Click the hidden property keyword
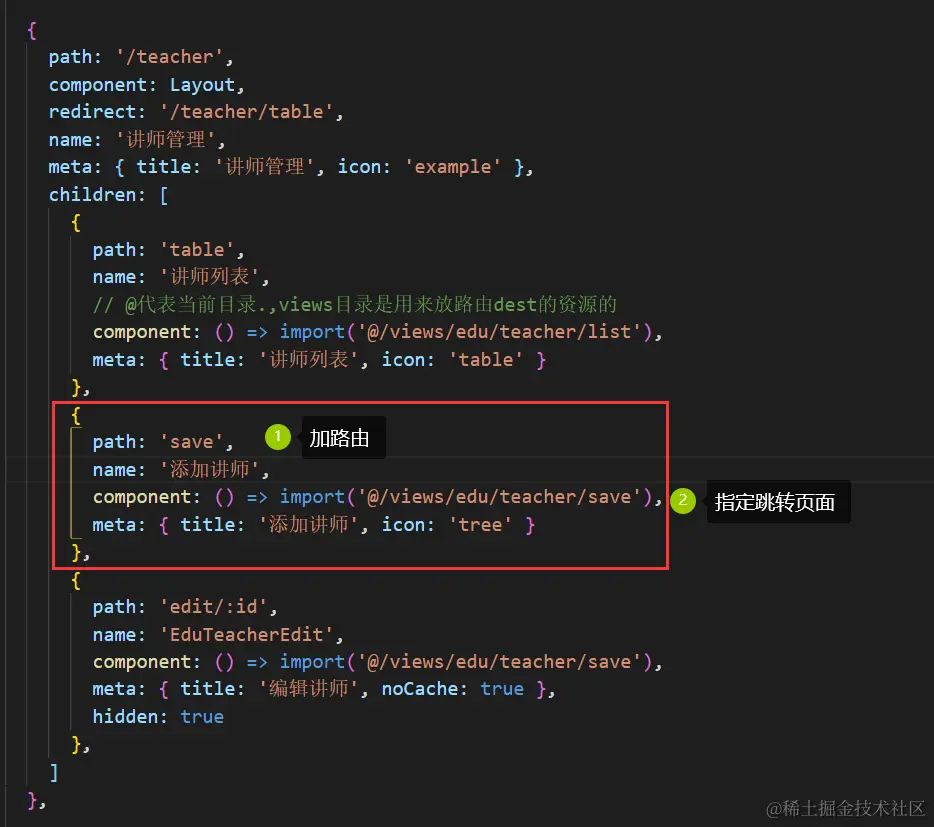This screenshot has width=934, height=827. (125, 716)
